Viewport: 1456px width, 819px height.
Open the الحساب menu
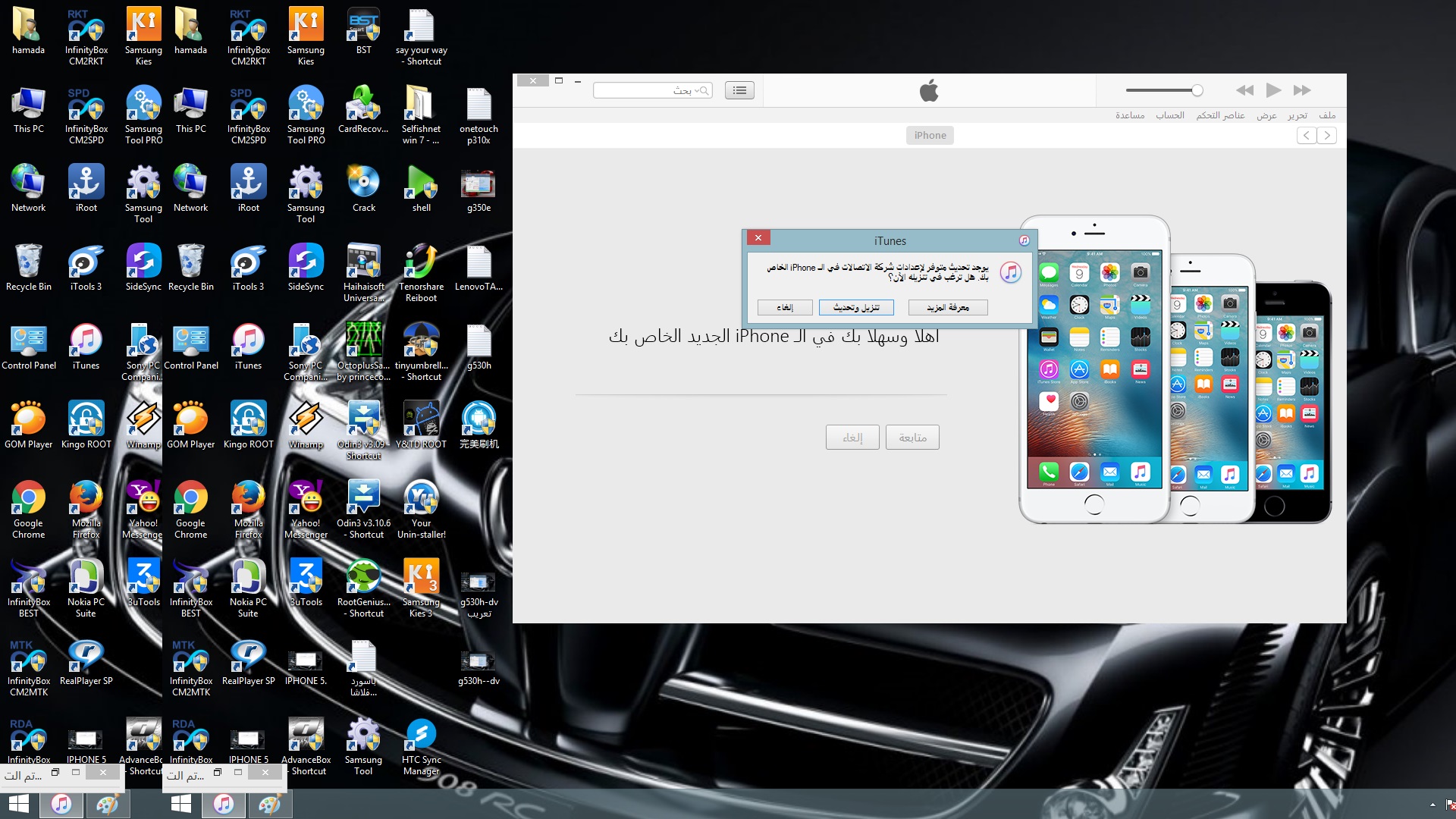click(1169, 115)
